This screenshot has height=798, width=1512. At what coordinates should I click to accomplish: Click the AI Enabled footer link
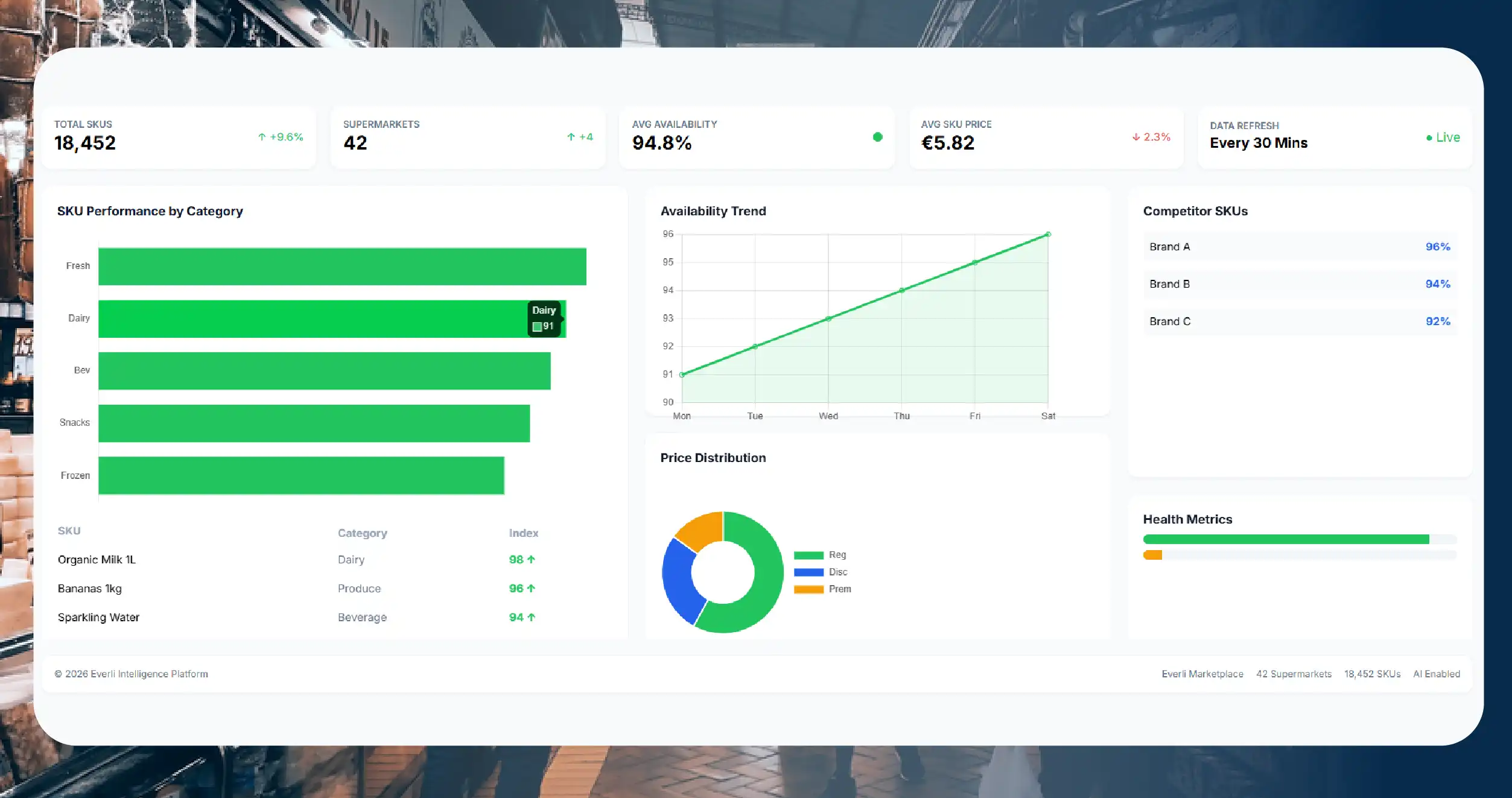click(1437, 674)
